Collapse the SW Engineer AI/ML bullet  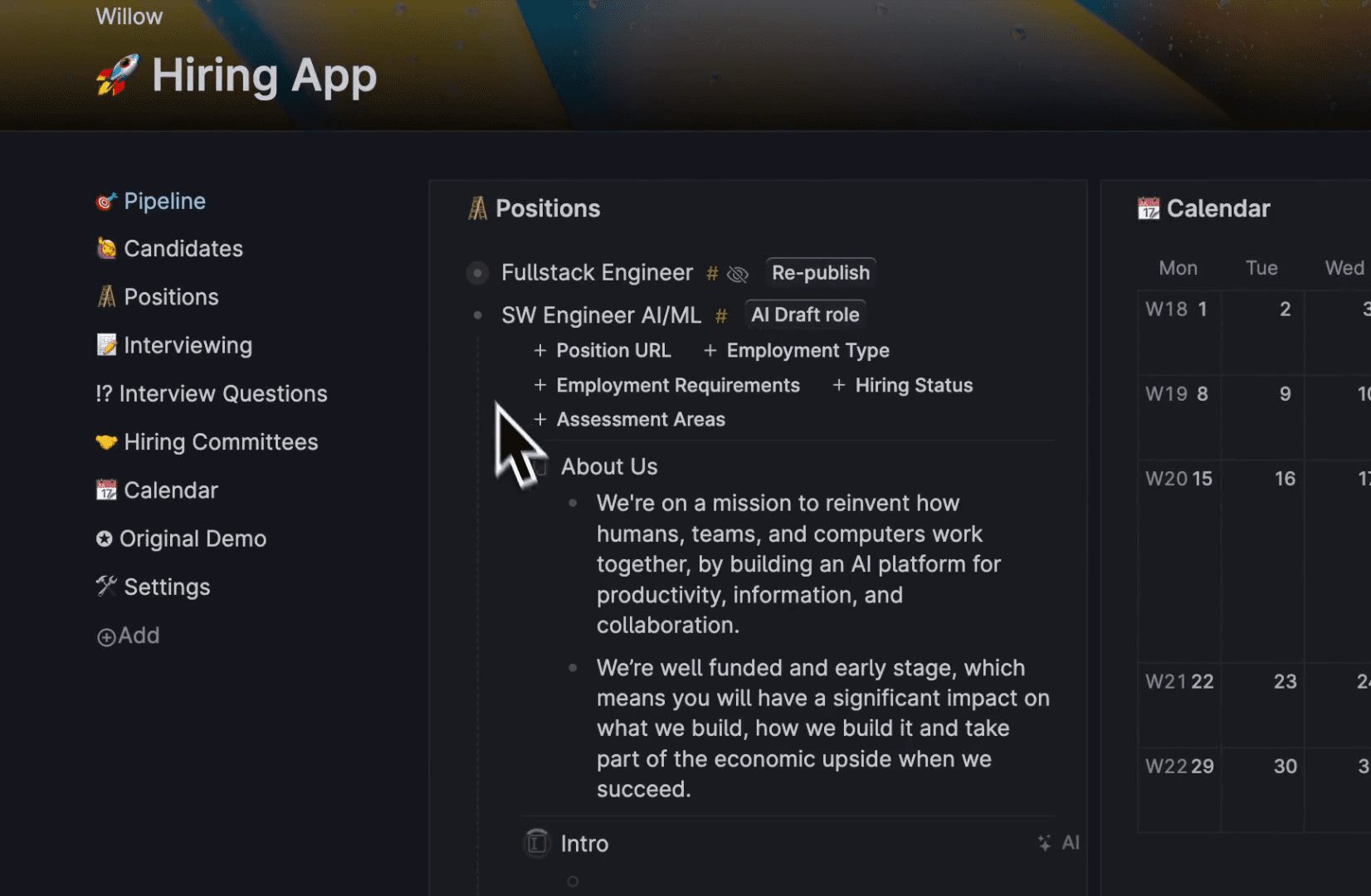coord(477,315)
